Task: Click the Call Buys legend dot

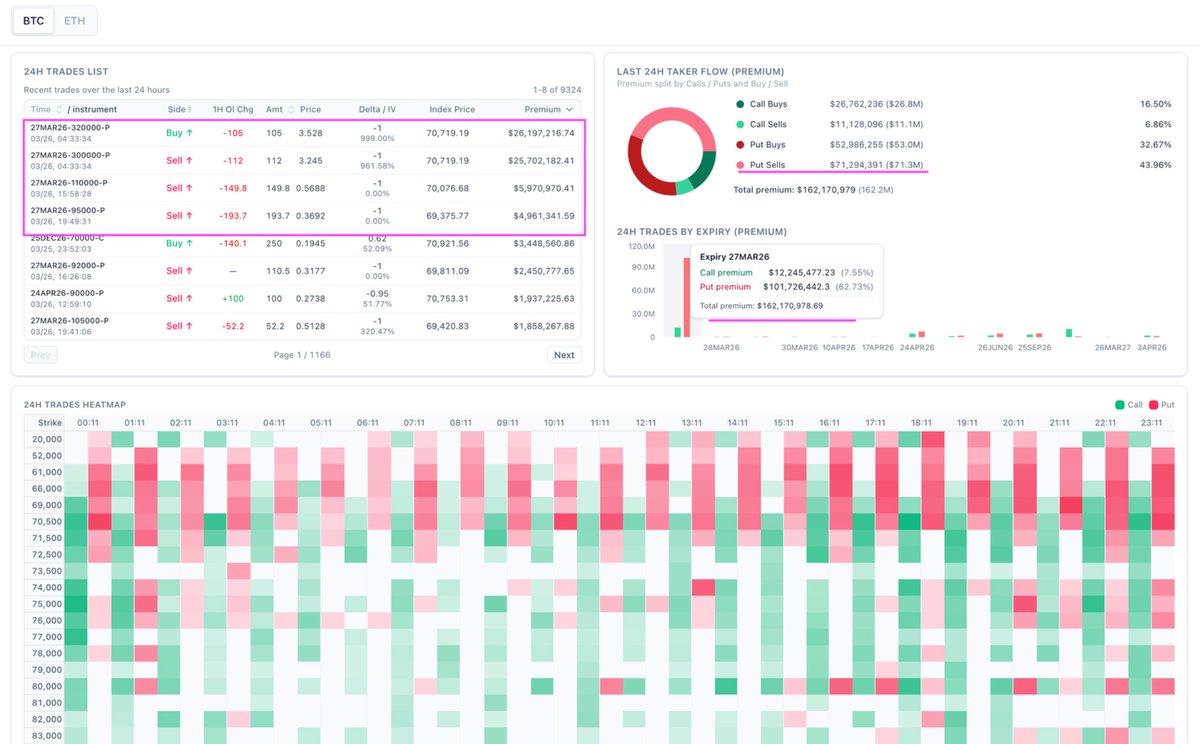Action: coord(740,104)
